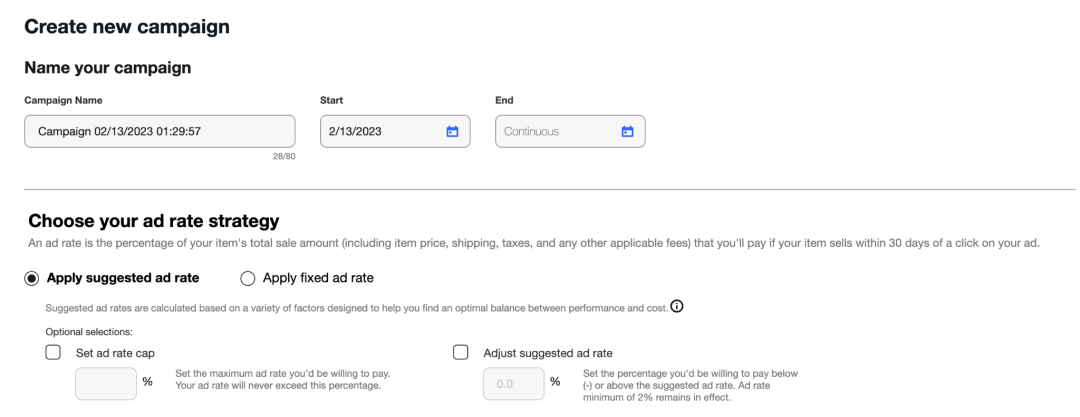This screenshot has height=417, width=1080.
Task: Click the ad rate cap percentage box
Action: (x=106, y=383)
